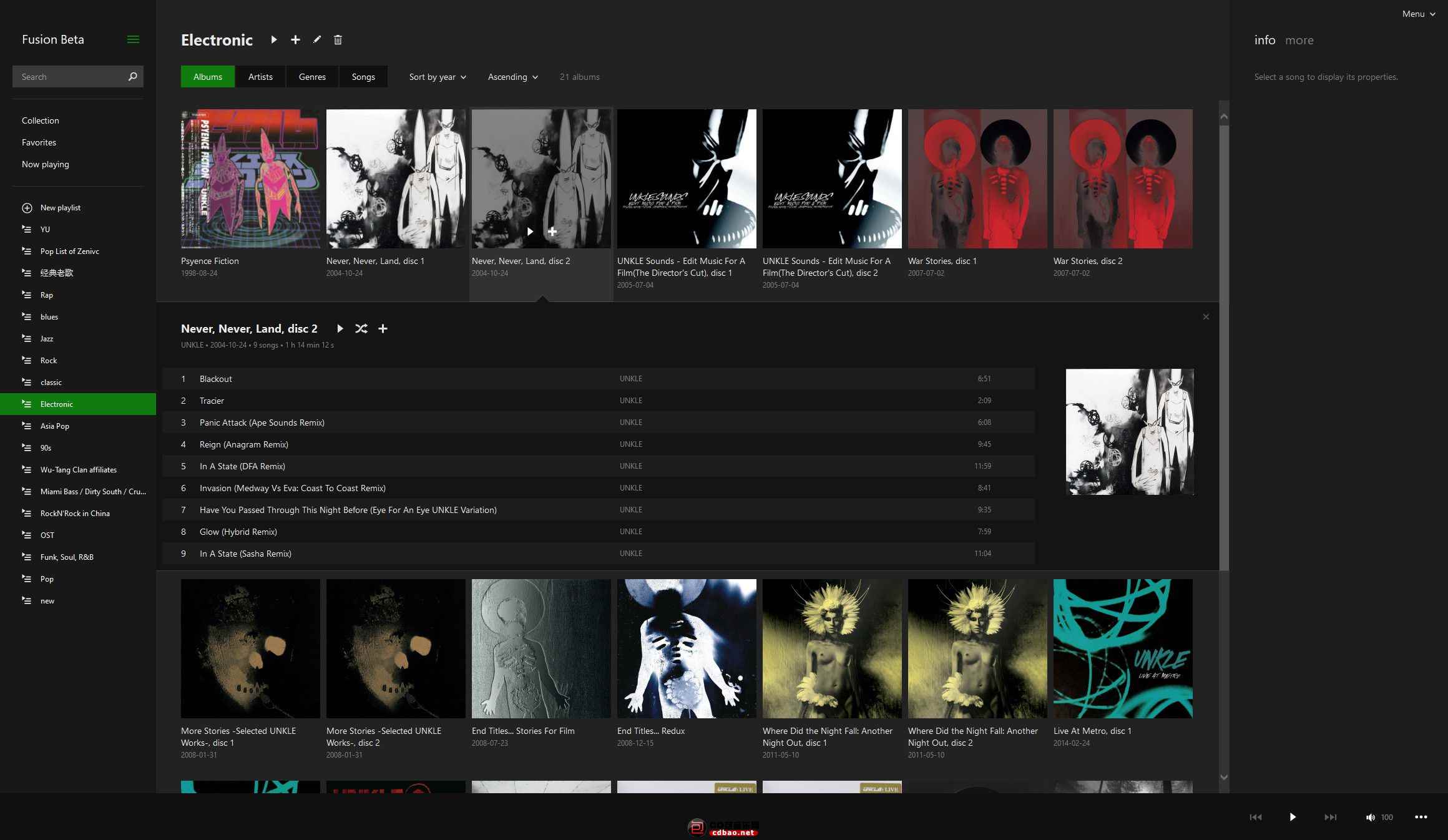Toggle the sidebar hamburger menu icon

pyautogui.click(x=133, y=39)
